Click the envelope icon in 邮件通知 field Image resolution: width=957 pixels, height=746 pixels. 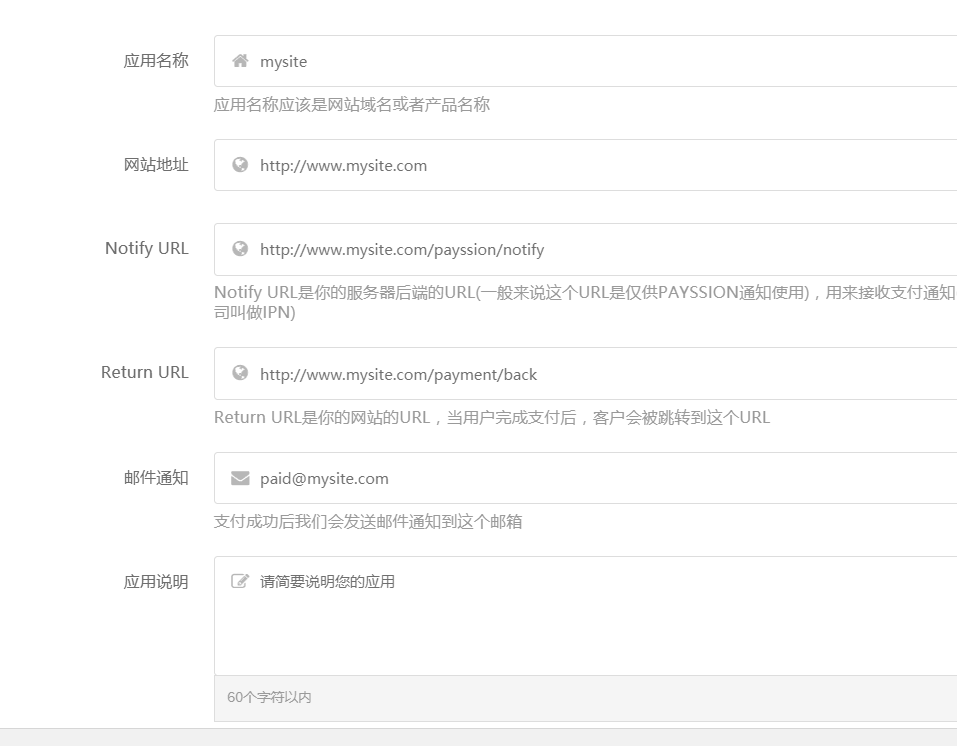click(x=239, y=478)
